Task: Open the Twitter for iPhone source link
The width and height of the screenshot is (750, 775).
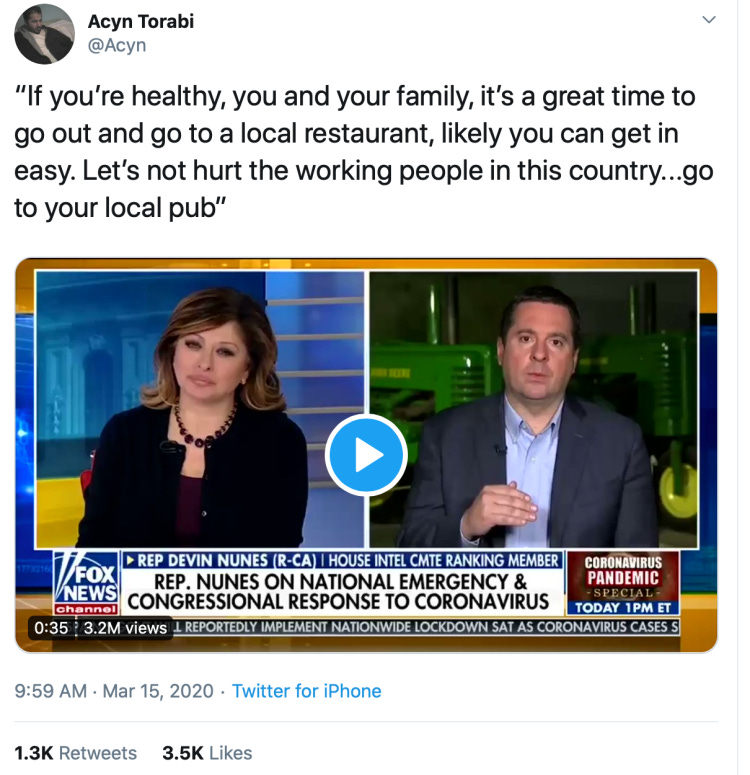Action: [x=307, y=691]
